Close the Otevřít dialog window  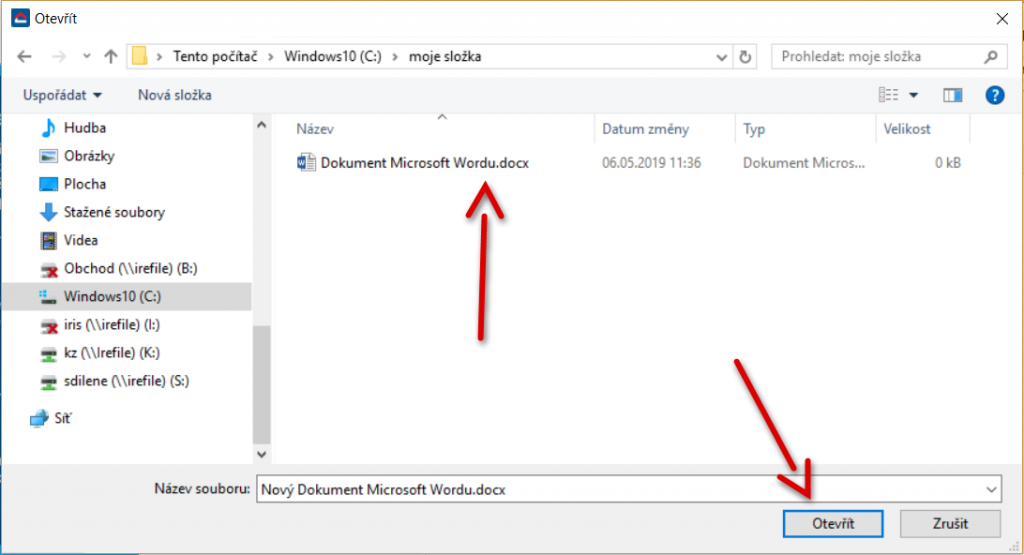(1002, 19)
